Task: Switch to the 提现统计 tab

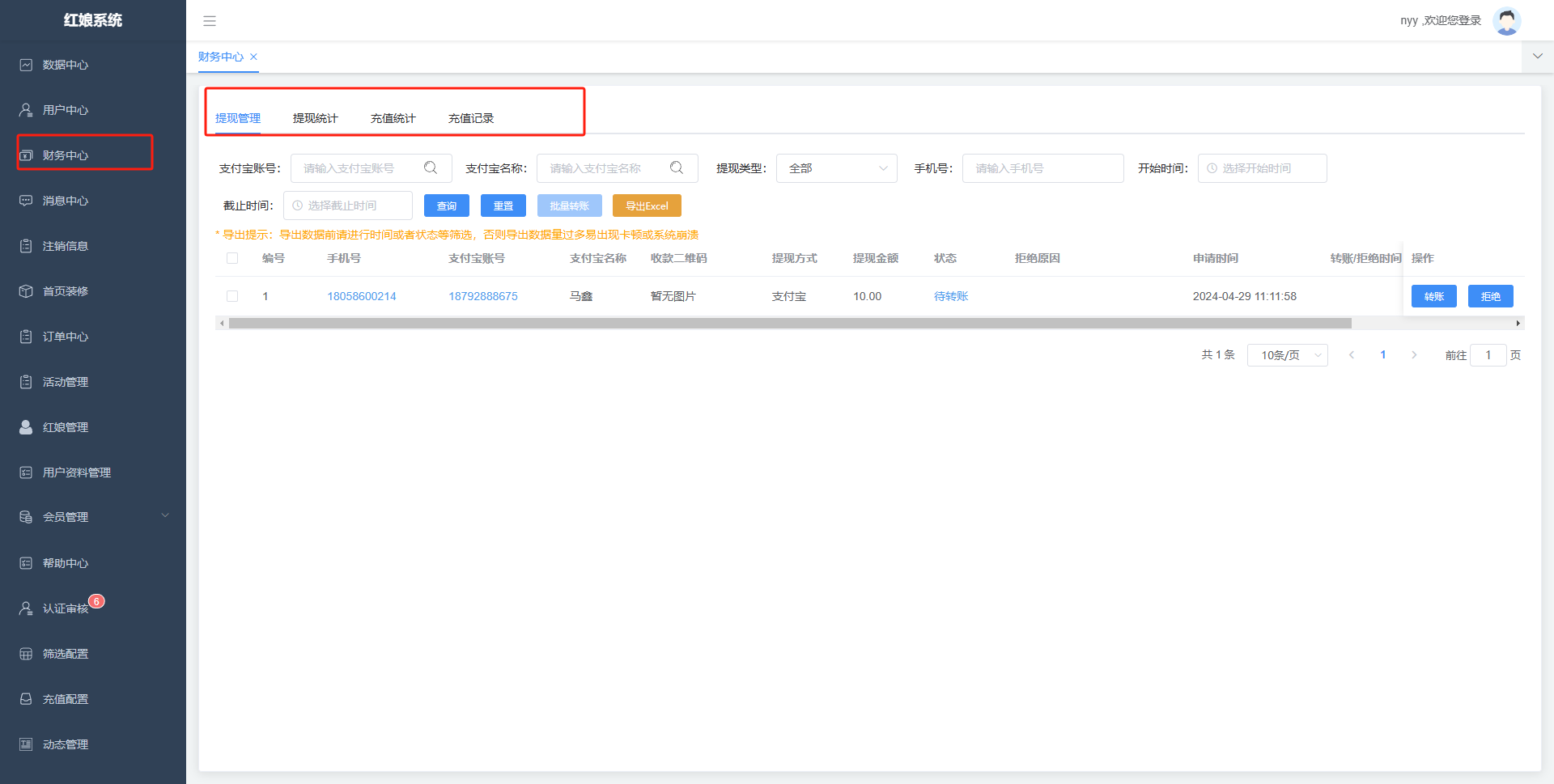Action: [x=315, y=118]
